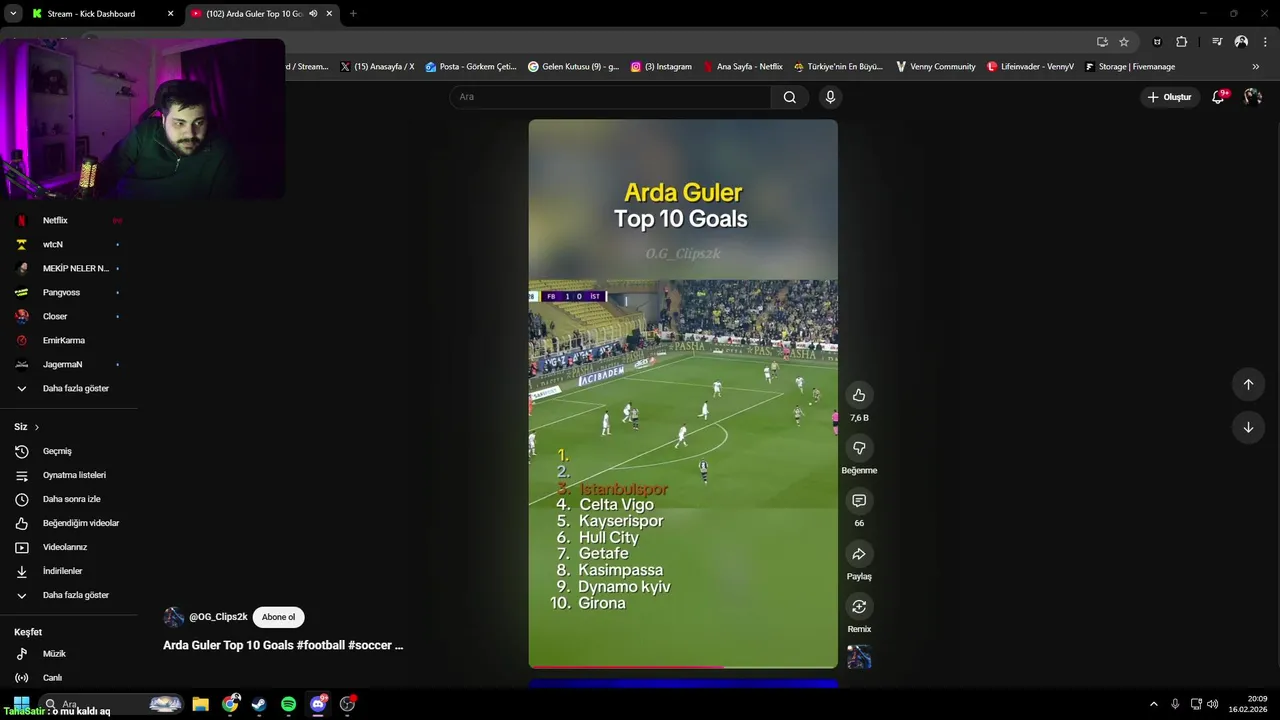The image size is (1280, 720).
Task: Expand the Siz section chevron
Action: pyautogui.click(x=37, y=427)
